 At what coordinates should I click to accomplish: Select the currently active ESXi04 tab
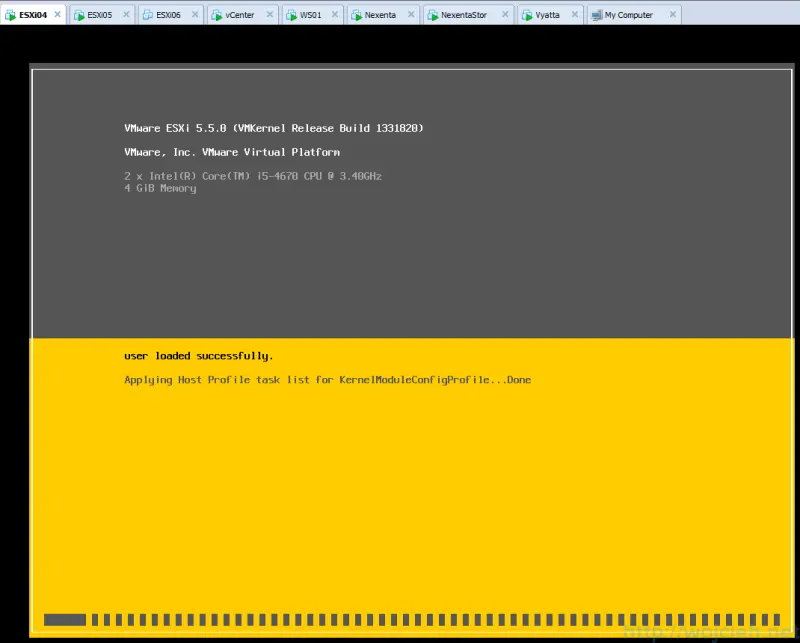click(x=33, y=14)
